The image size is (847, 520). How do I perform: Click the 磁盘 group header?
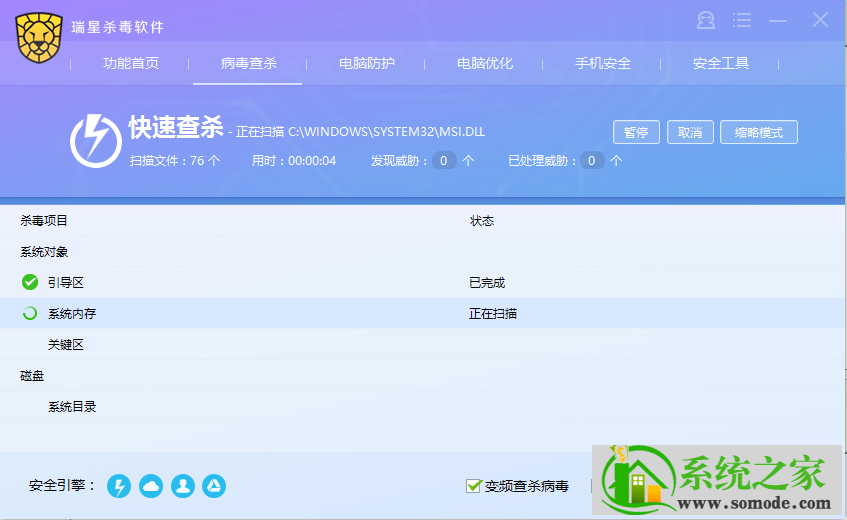tap(32, 376)
